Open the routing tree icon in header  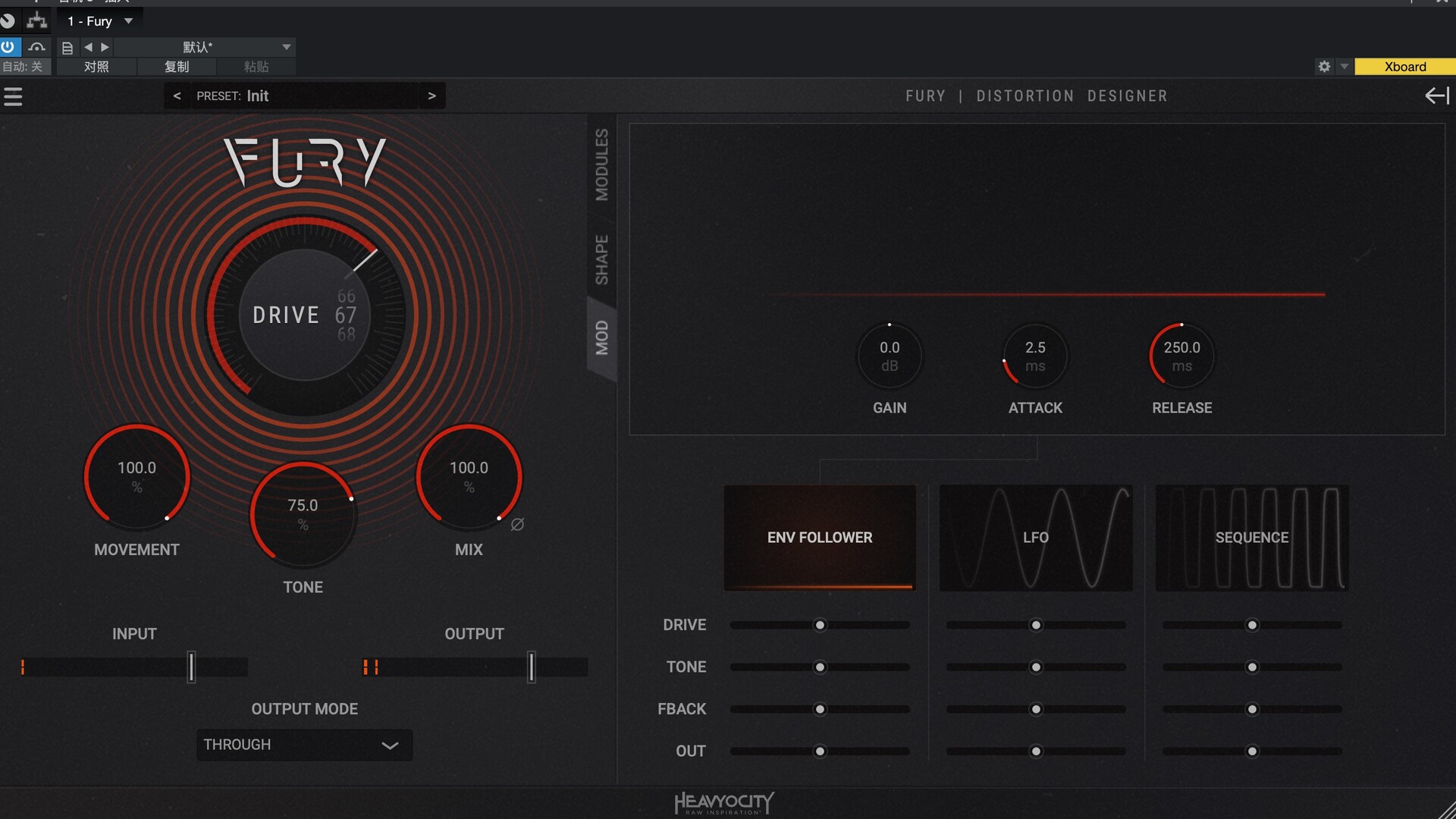[36, 20]
